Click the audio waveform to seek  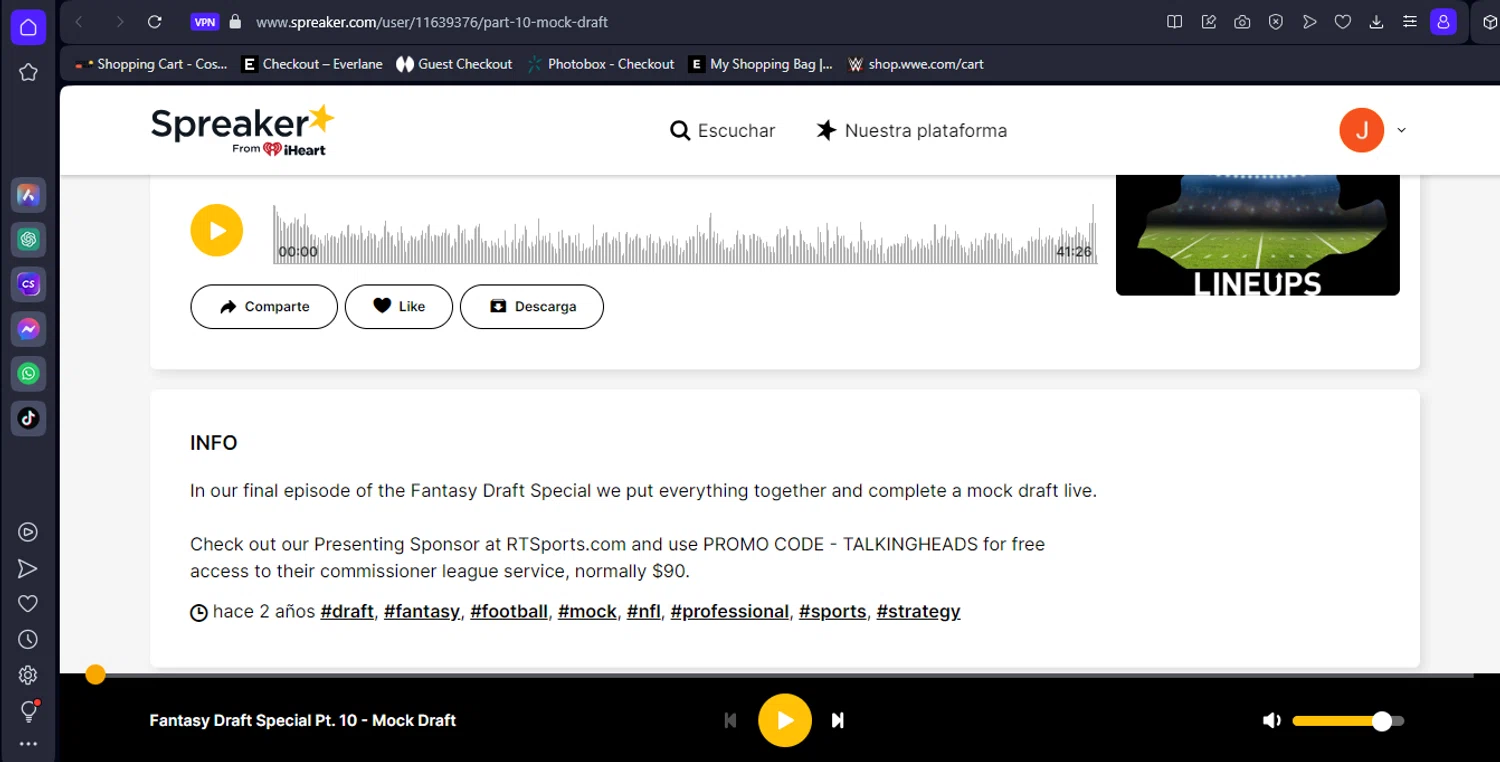pyautogui.click(x=685, y=234)
